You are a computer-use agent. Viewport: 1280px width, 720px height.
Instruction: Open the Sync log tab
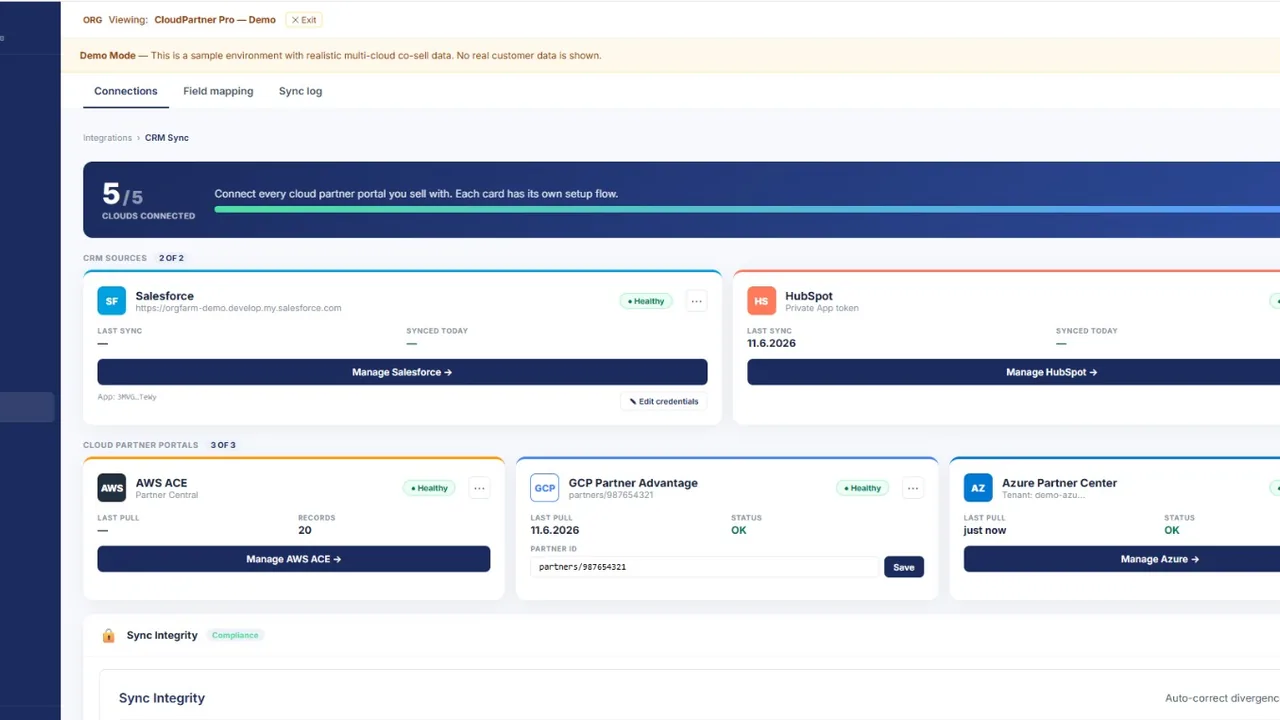(300, 91)
